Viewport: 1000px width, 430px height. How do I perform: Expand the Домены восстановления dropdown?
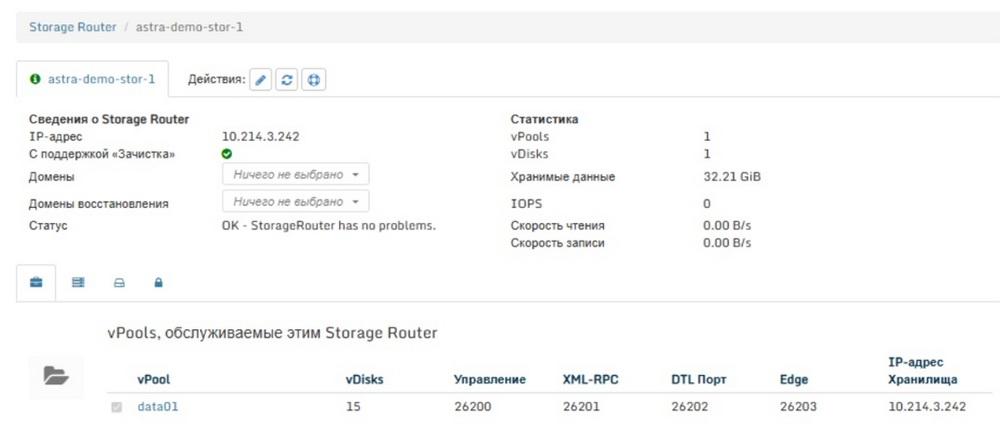(296, 202)
